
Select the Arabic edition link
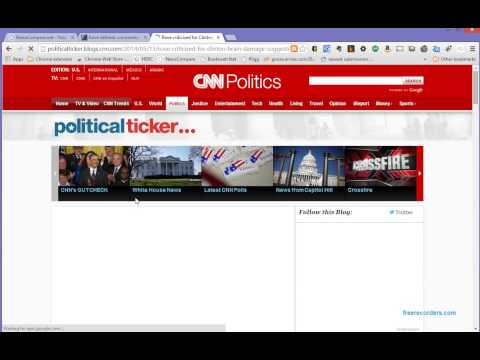pyautogui.click(x=156, y=70)
